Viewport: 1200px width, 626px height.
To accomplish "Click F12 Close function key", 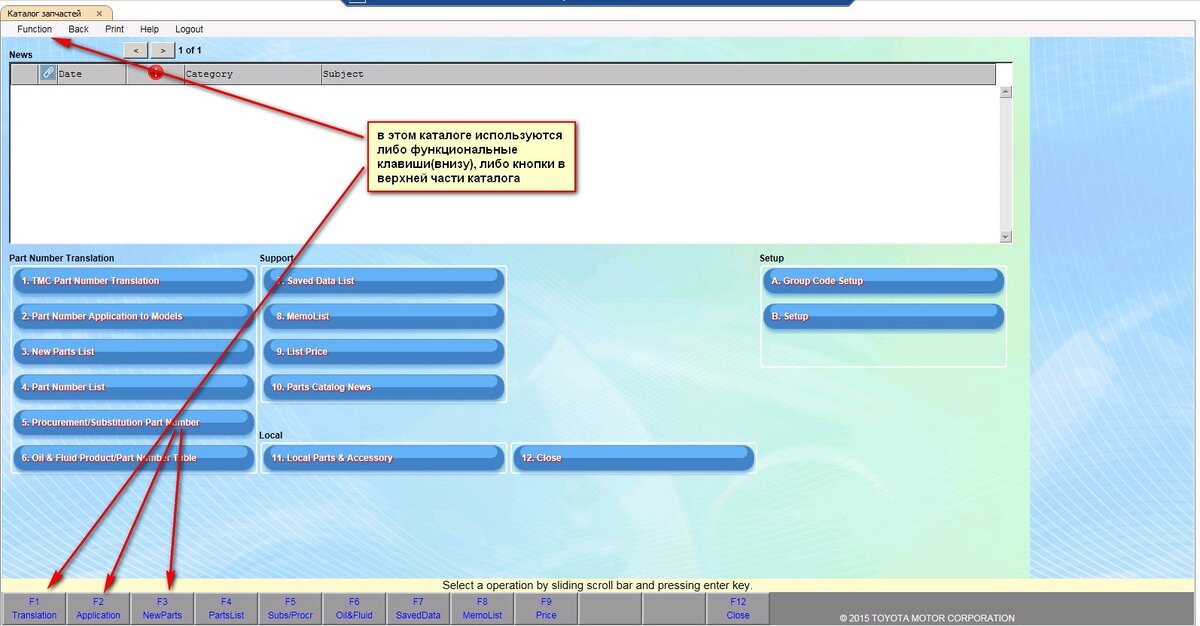I will 738,608.
